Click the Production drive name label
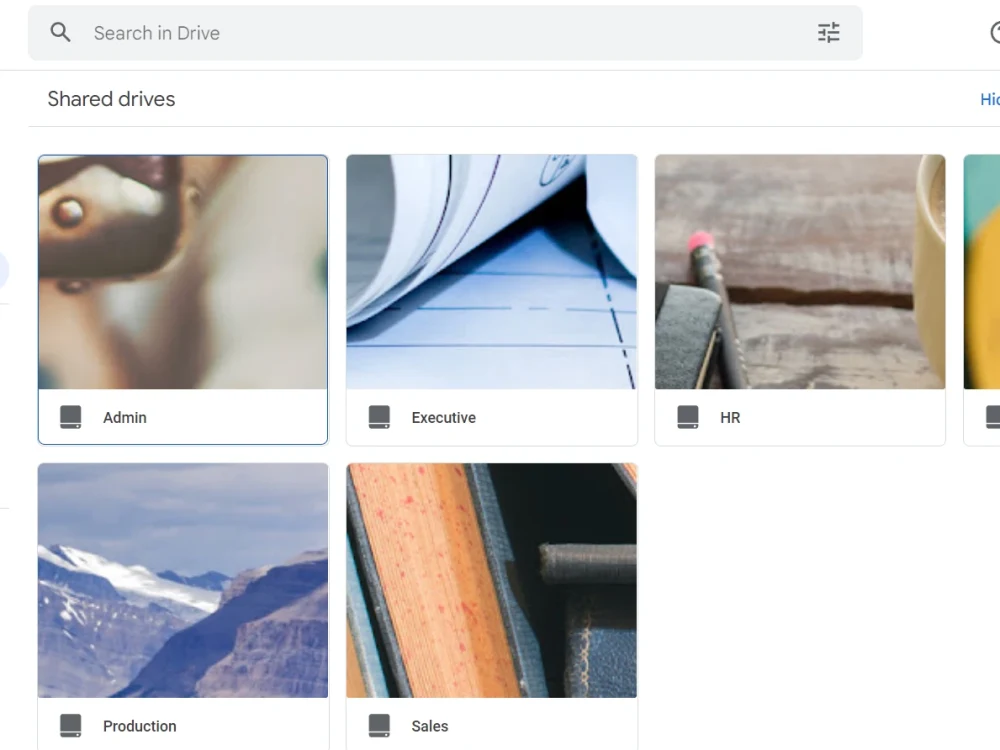 pyautogui.click(x=140, y=726)
